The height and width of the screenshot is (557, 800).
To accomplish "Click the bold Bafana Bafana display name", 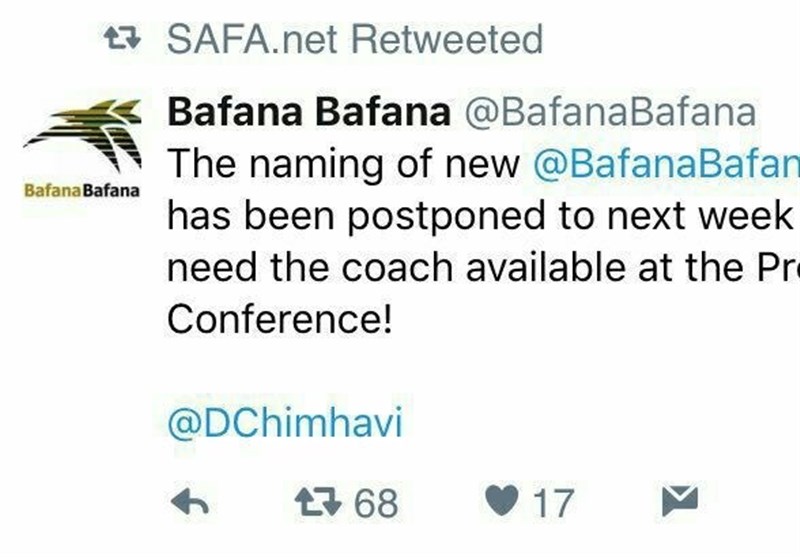I will [x=308, y=111].
